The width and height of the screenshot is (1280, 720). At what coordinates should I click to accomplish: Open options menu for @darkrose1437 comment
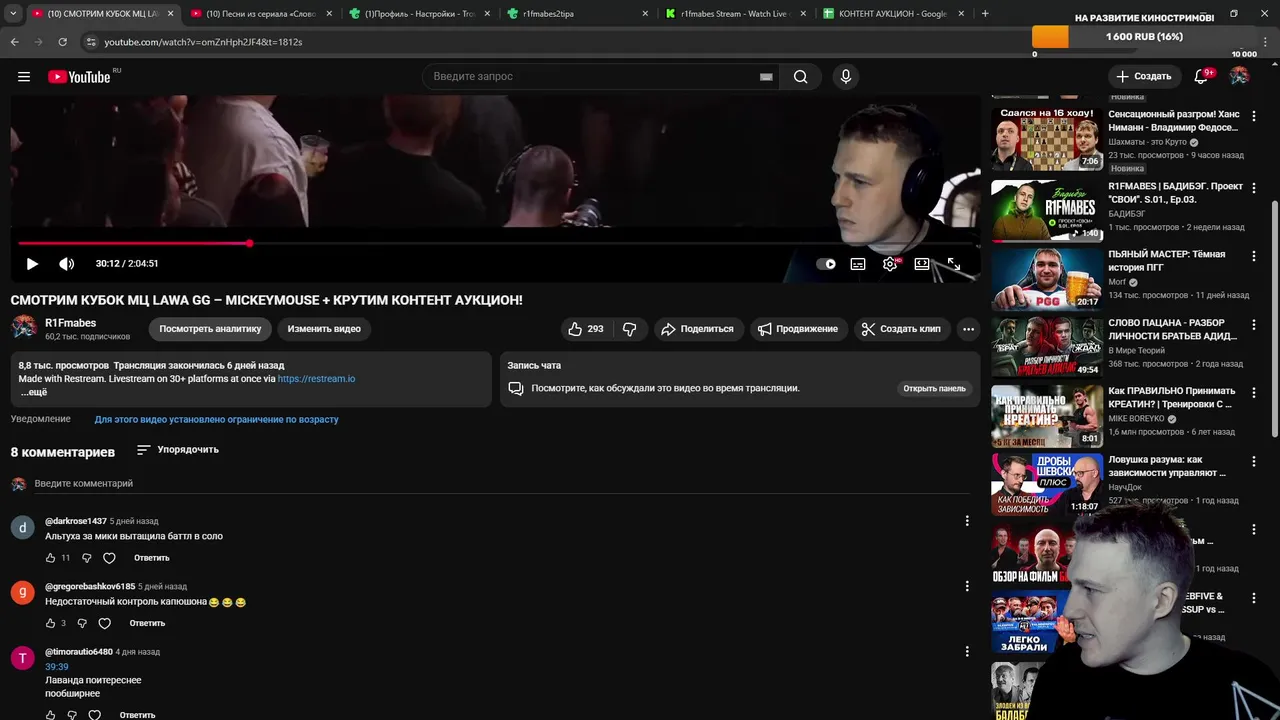tap(966, 521)
